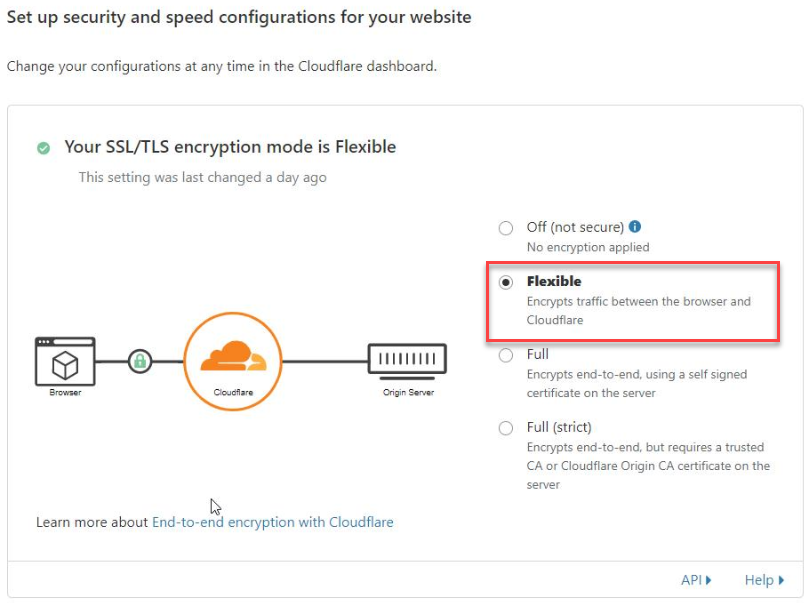Screen dimensions: 812x603
Task: Expand the API section arrow
Action: click(x=708, y=580)
